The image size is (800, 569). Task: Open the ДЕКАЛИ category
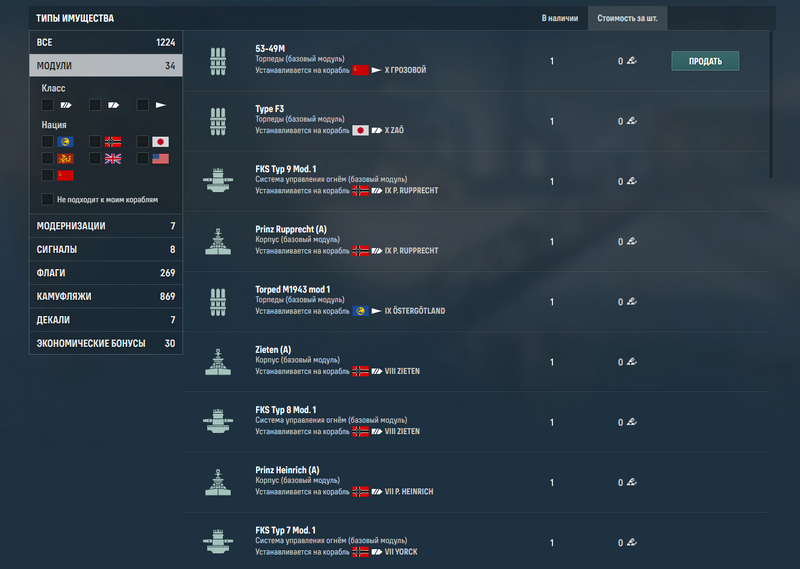click(106, 319)
